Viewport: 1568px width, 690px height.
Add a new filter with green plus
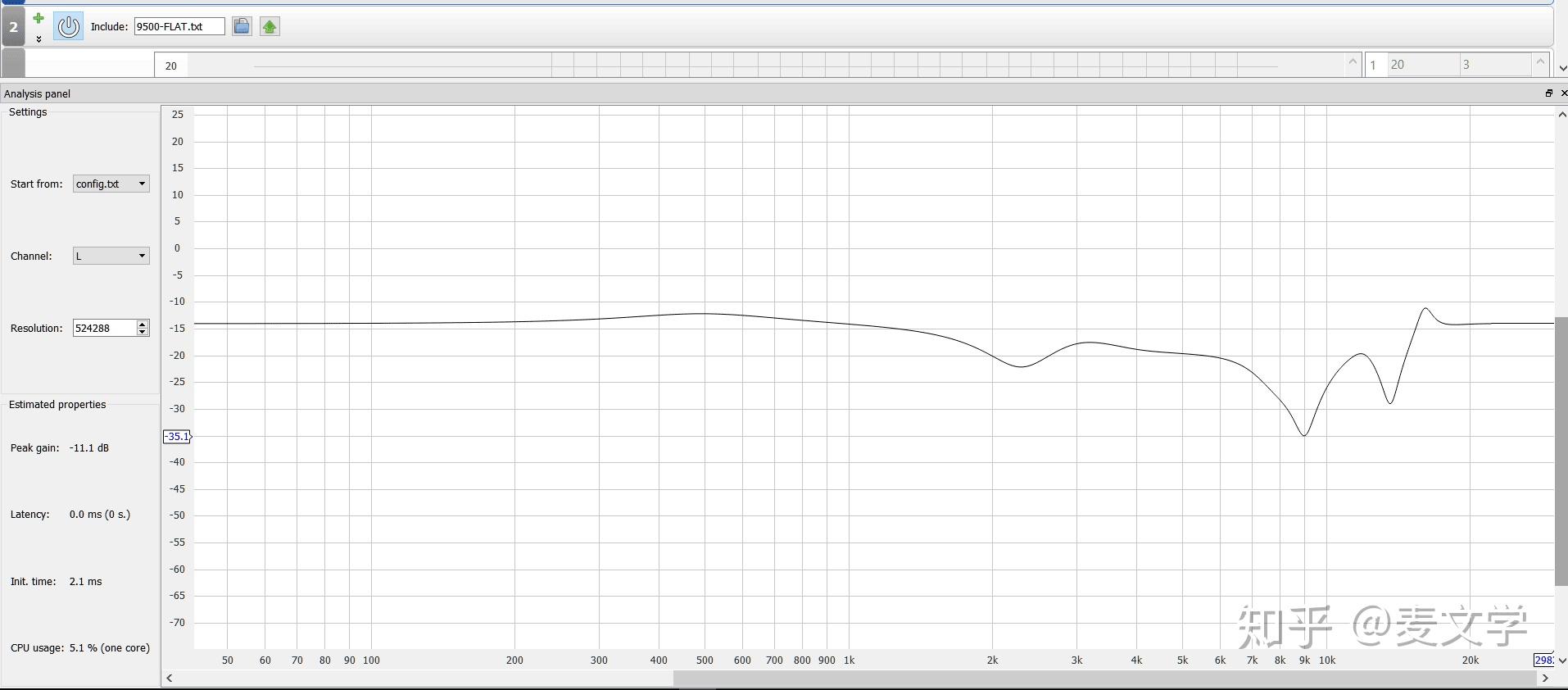pyautogui.click(x=39, y=18)
